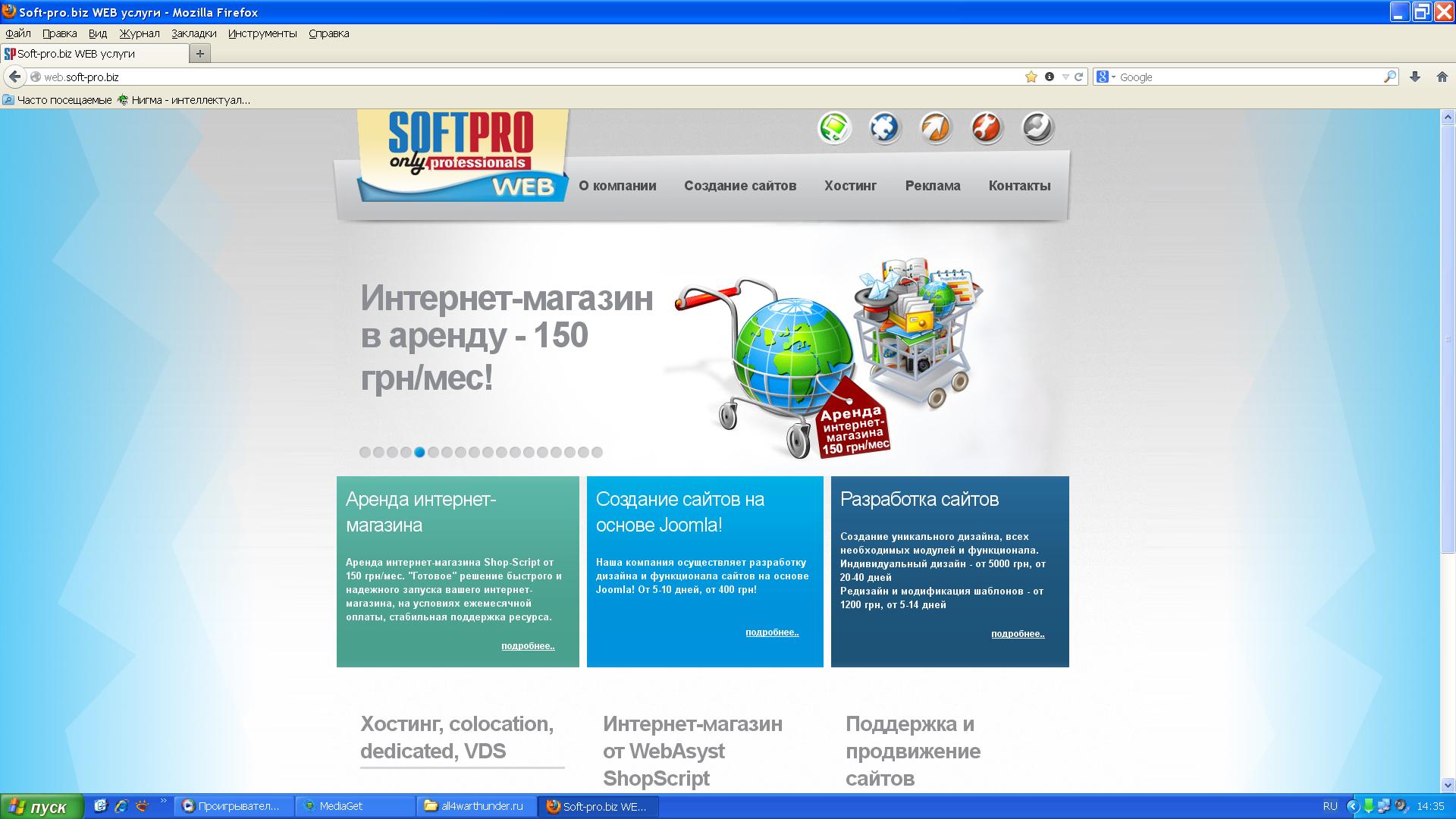Open the Нигма bookmark
Image resolution: width=1456 pixels, height=819 pixels.
coord(184,100)
